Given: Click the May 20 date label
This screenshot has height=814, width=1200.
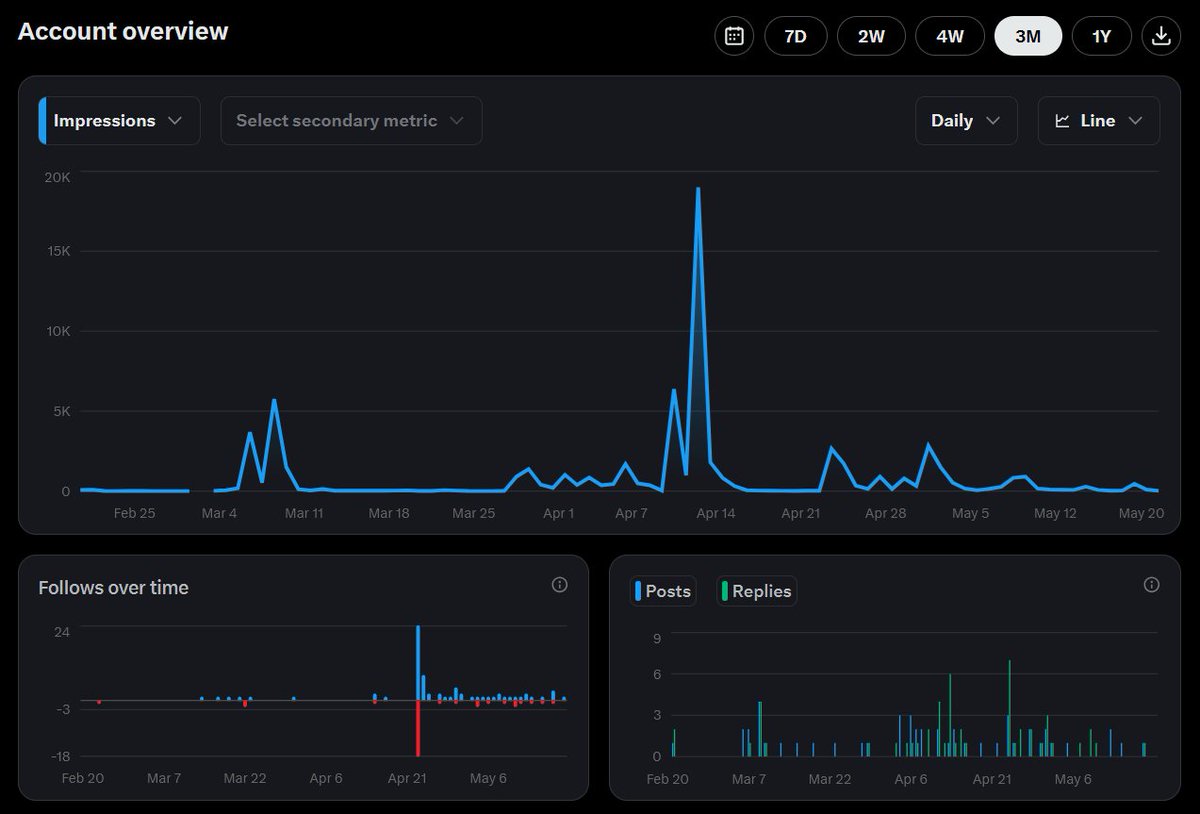Looking at the screenshot, I should (1141, 513).
